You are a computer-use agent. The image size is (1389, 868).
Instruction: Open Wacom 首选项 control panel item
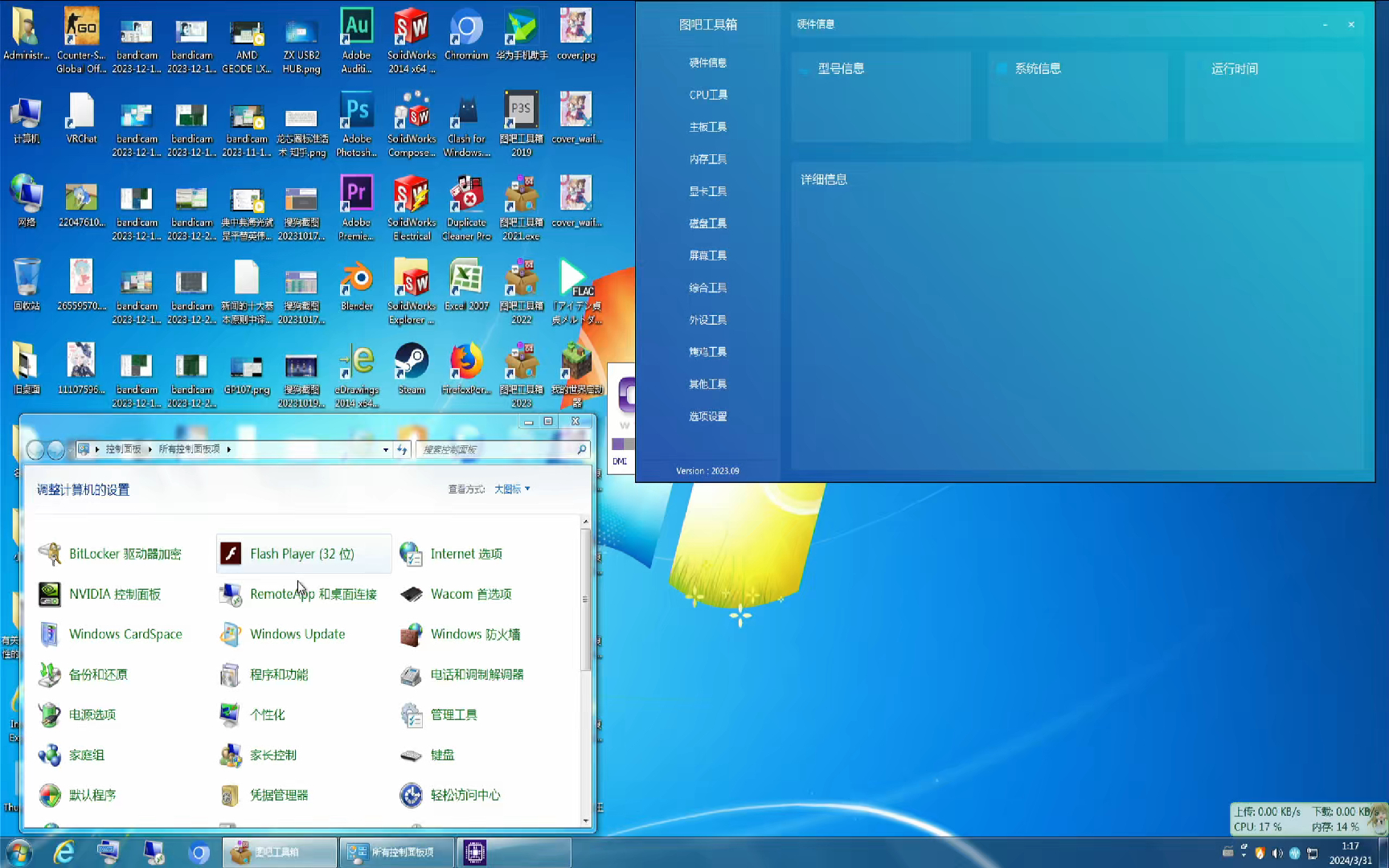click(x=456, y=594)
